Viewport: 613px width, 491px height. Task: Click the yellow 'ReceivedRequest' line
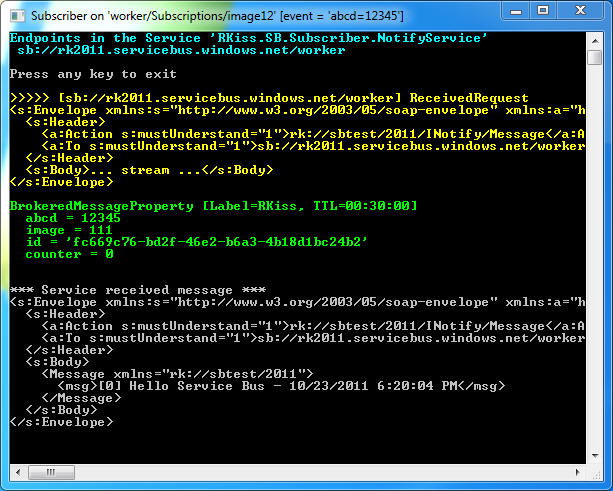pyautogui.click(x=269, y=98)
